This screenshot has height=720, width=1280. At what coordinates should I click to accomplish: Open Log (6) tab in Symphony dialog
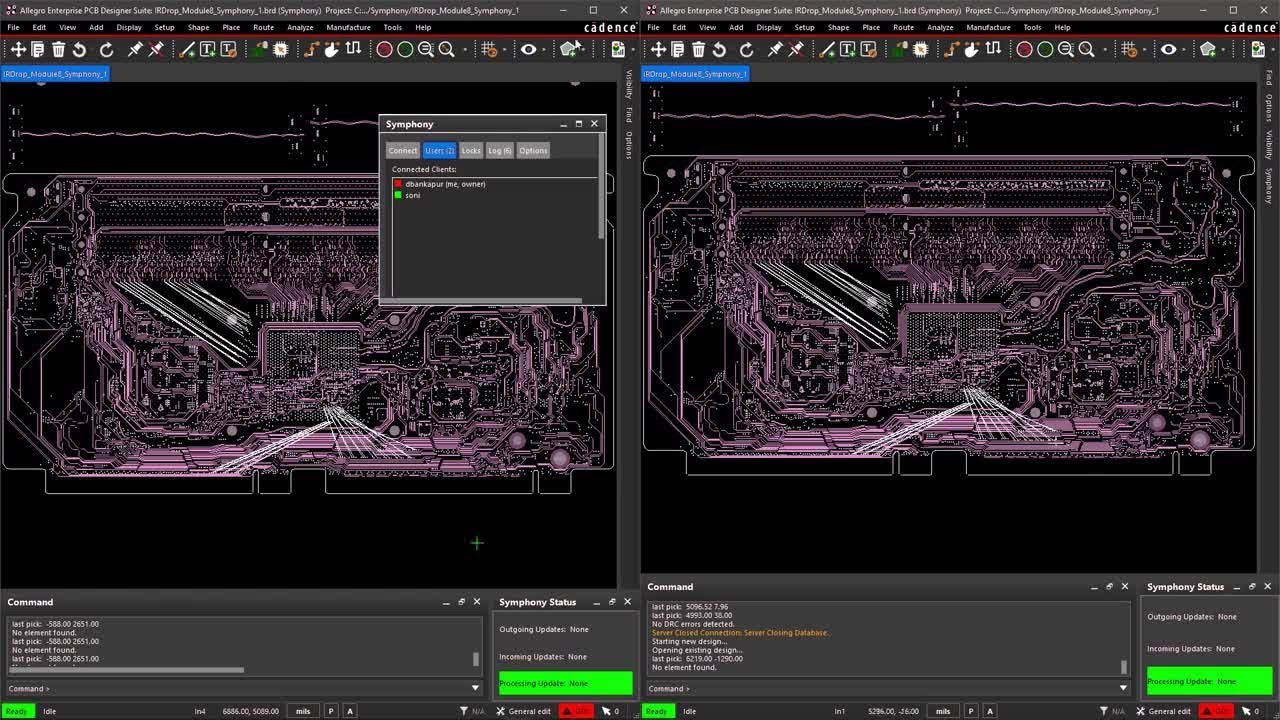[500, 150]
